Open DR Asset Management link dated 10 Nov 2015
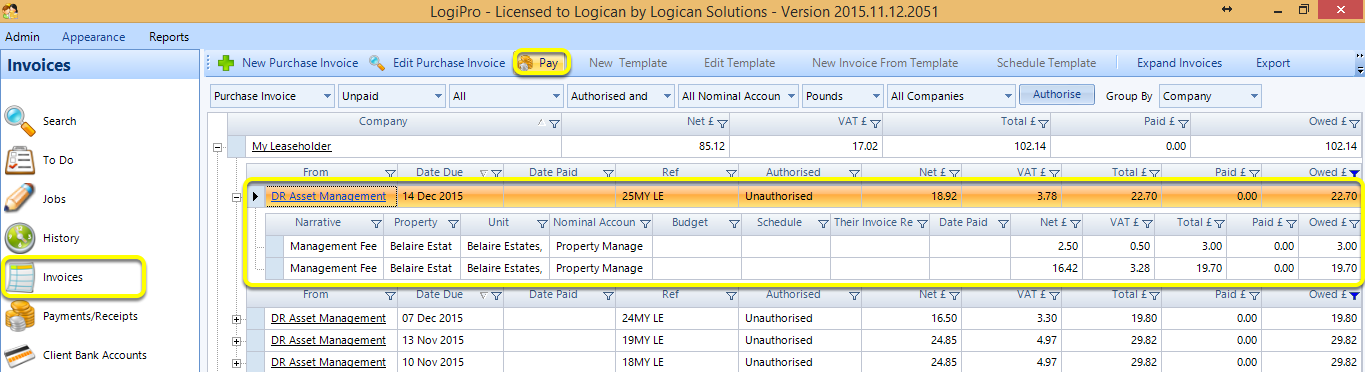The image size is (1365, 372). coord(328,362)
